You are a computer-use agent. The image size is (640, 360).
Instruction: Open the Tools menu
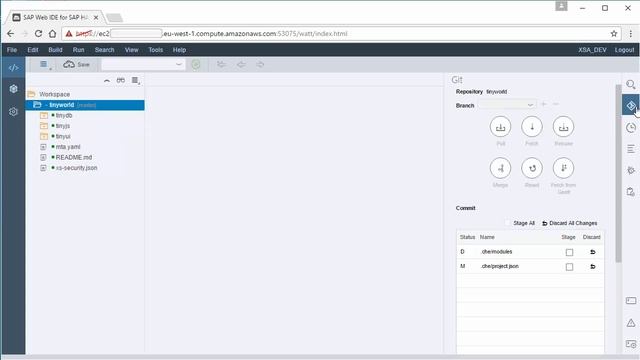(156, 50)
